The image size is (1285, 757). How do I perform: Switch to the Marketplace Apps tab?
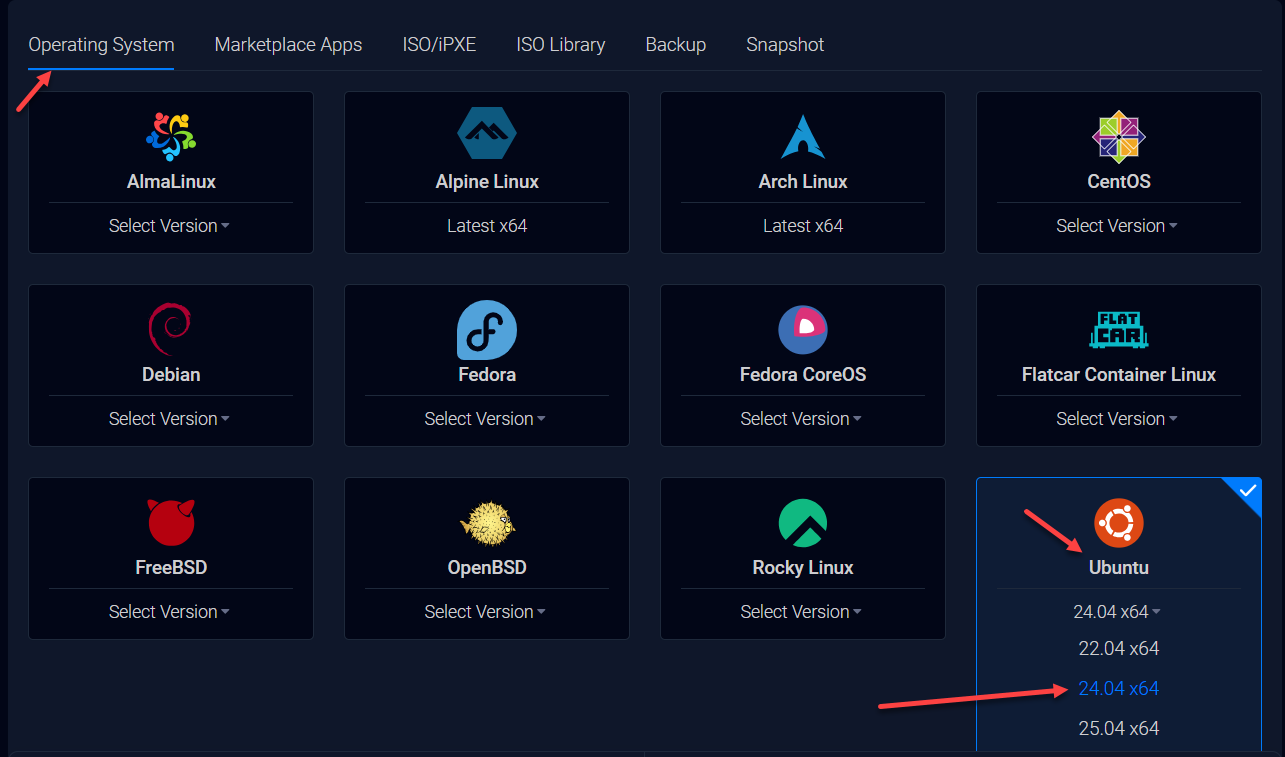tap(288, 45)
